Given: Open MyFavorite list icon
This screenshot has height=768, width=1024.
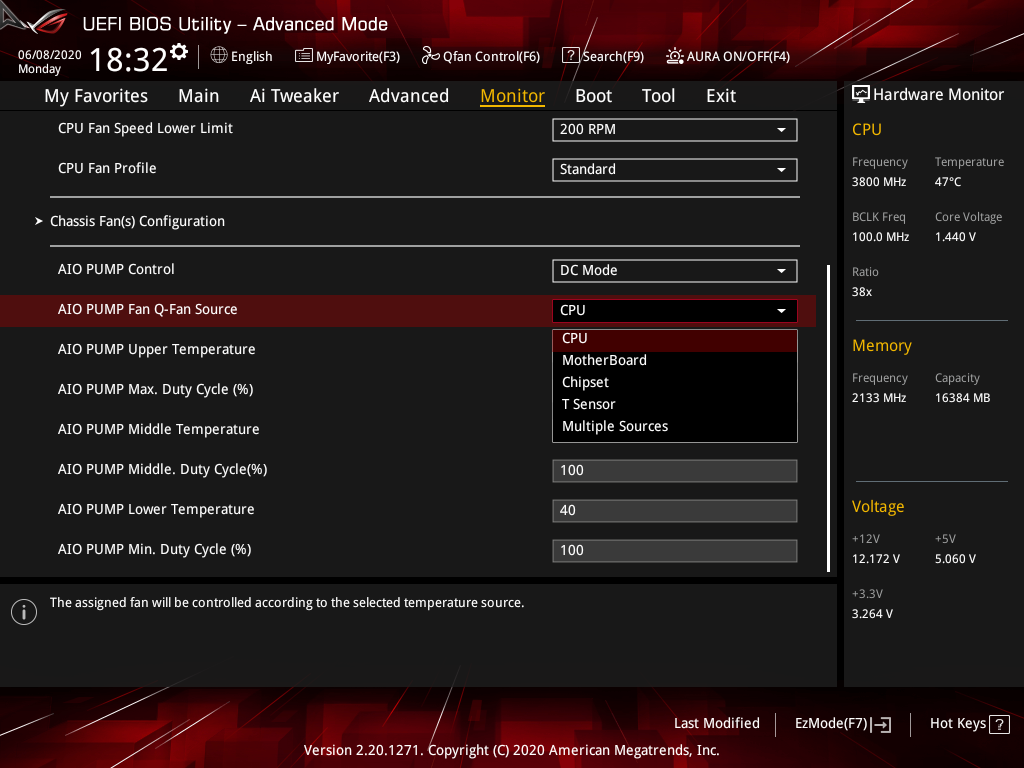Looking at the screenshot, I should point(304,56).
